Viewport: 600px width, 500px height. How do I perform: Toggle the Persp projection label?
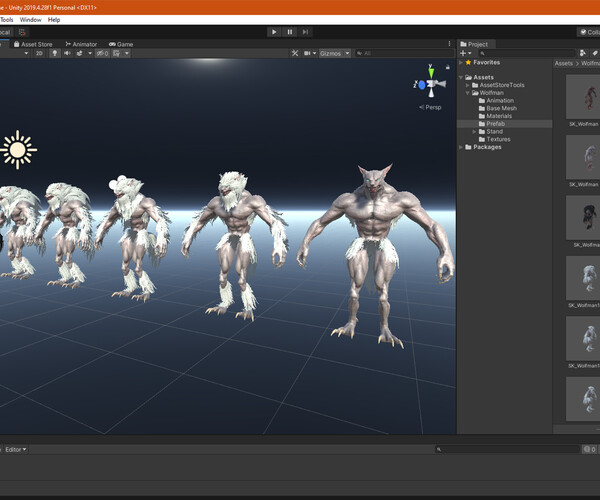[430, 107]
